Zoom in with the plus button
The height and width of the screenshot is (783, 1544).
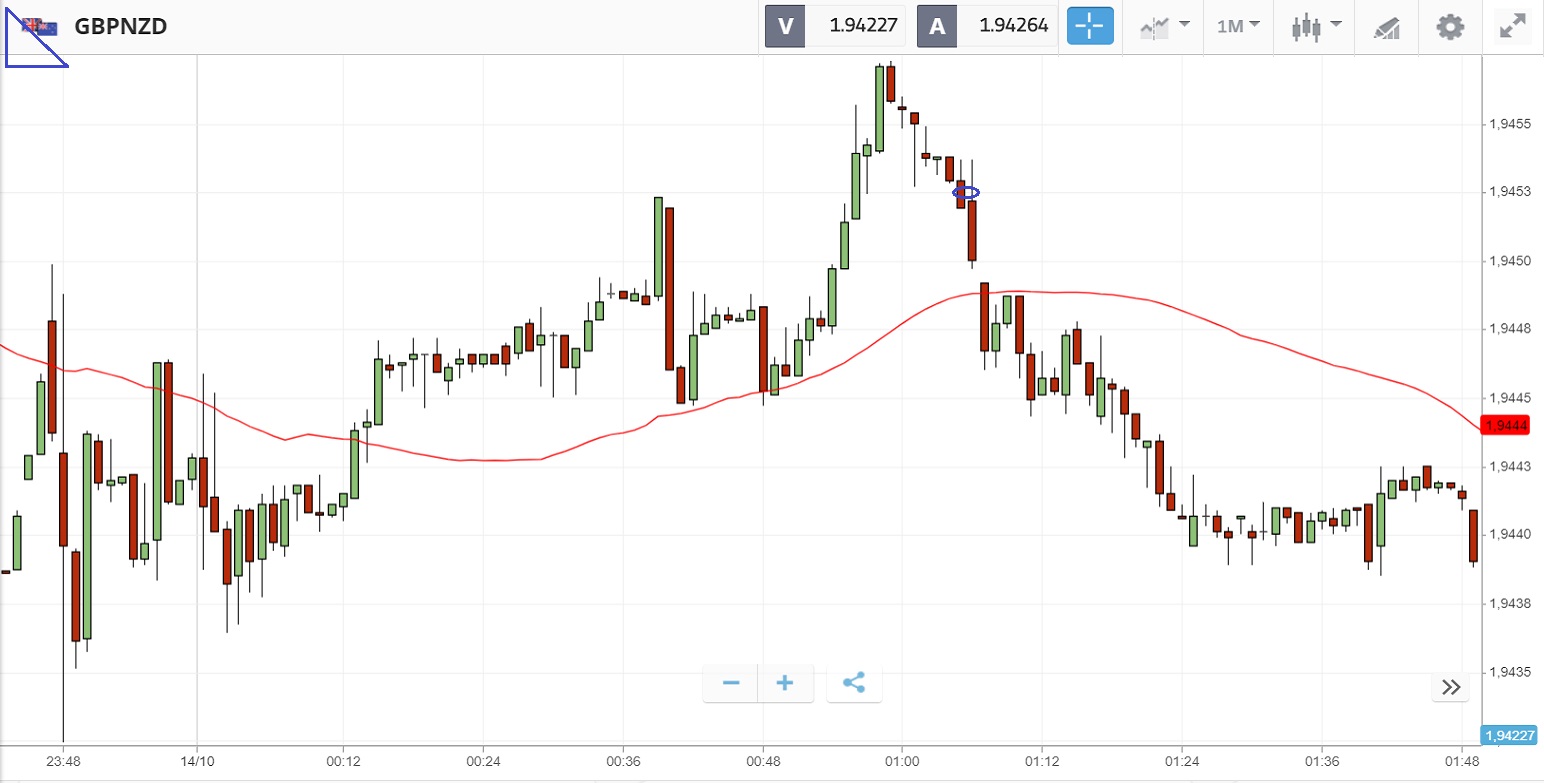(x=785, y=684)
